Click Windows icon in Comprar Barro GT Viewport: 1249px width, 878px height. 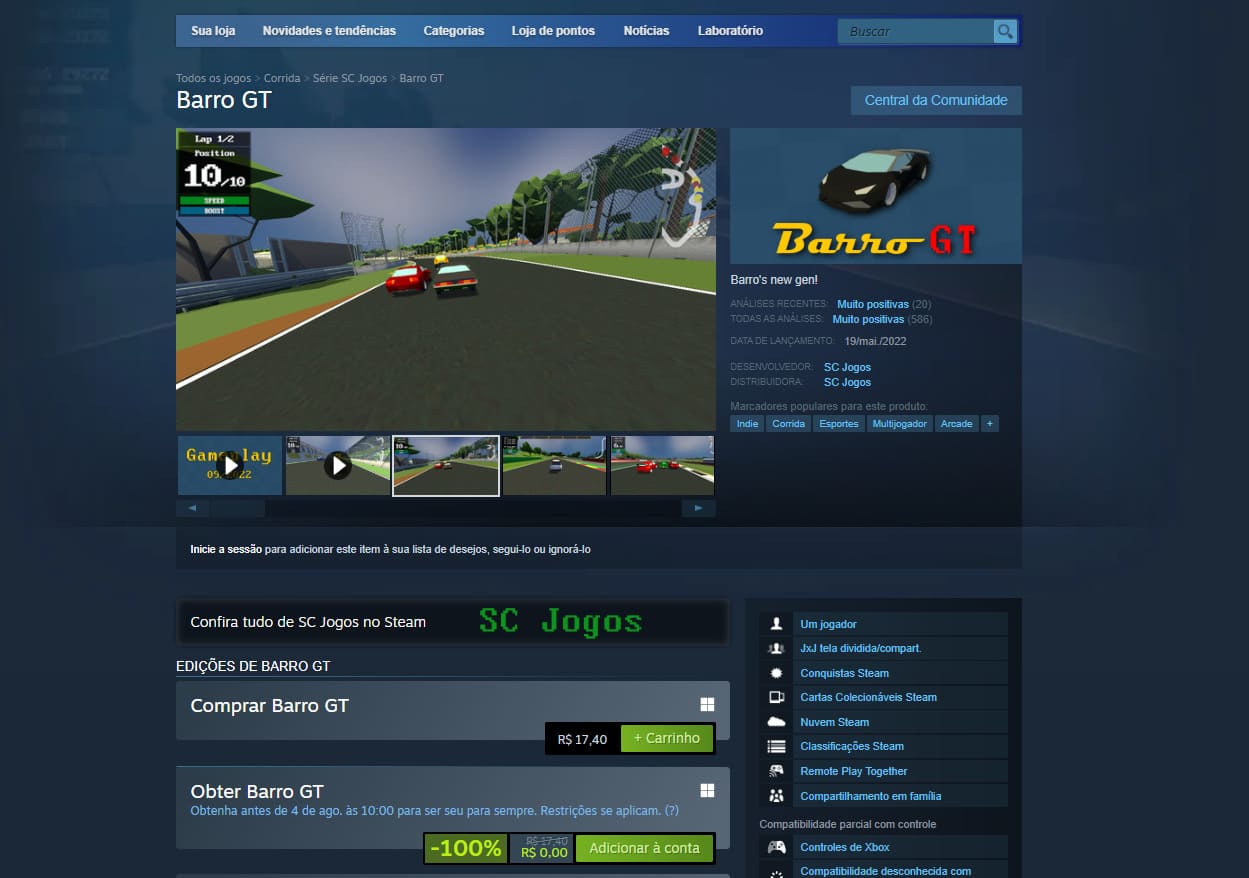(x=707, y=704)
